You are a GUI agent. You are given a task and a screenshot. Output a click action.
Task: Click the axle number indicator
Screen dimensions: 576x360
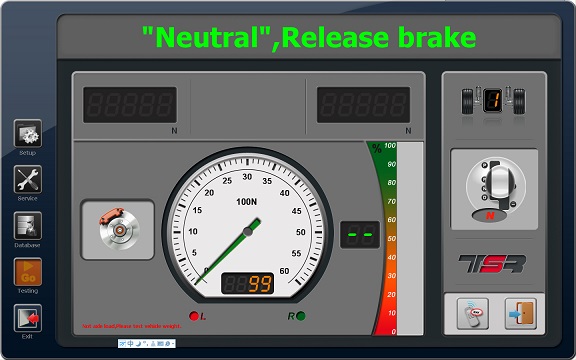(x=493, y=100)
